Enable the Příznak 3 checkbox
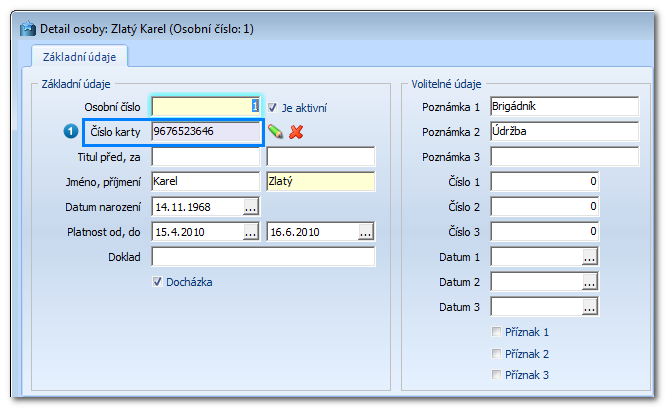Viewport: 665px width, 408px height. point(496,374)
